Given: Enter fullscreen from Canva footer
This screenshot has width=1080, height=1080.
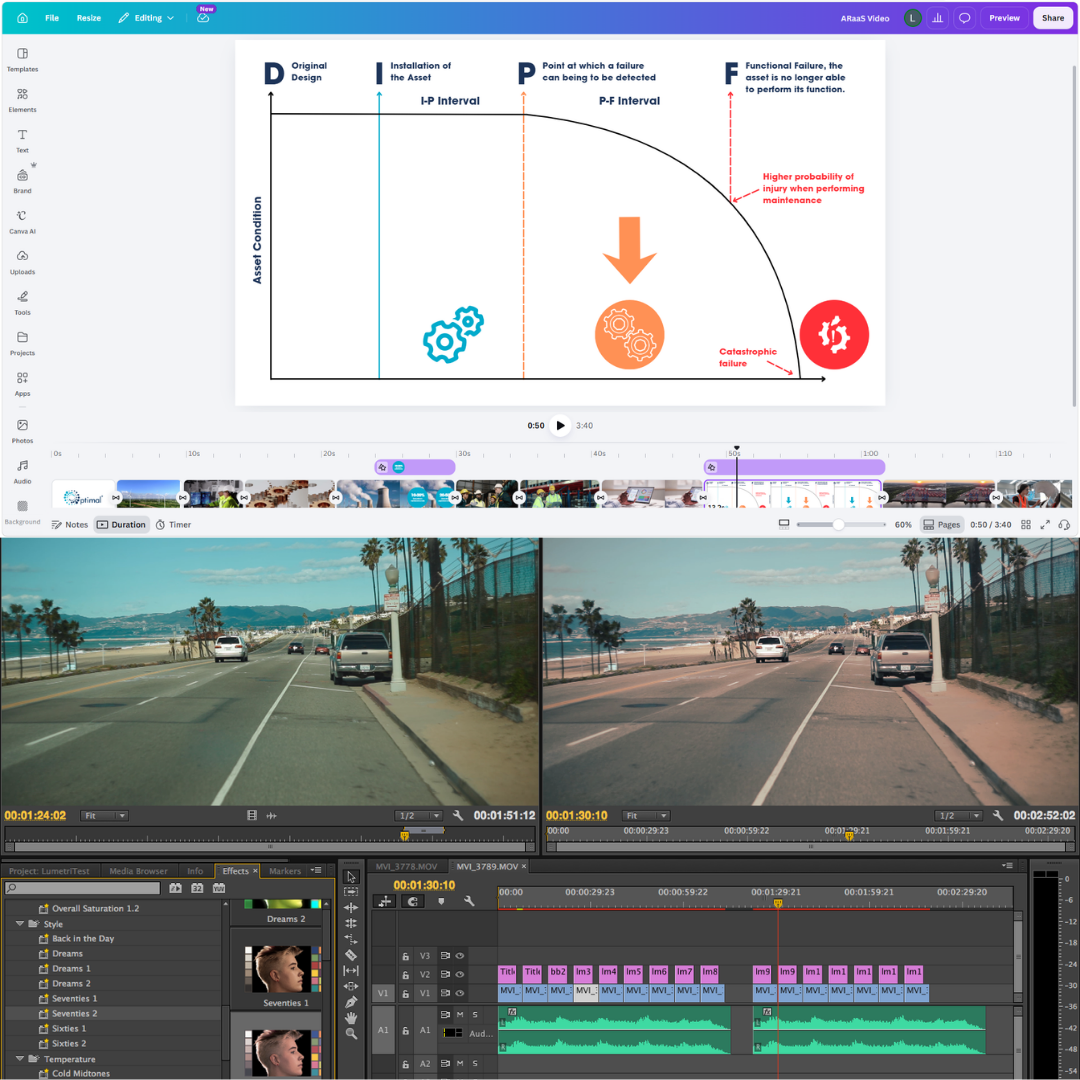Looking at the screenshot, I should point(1045,525).
